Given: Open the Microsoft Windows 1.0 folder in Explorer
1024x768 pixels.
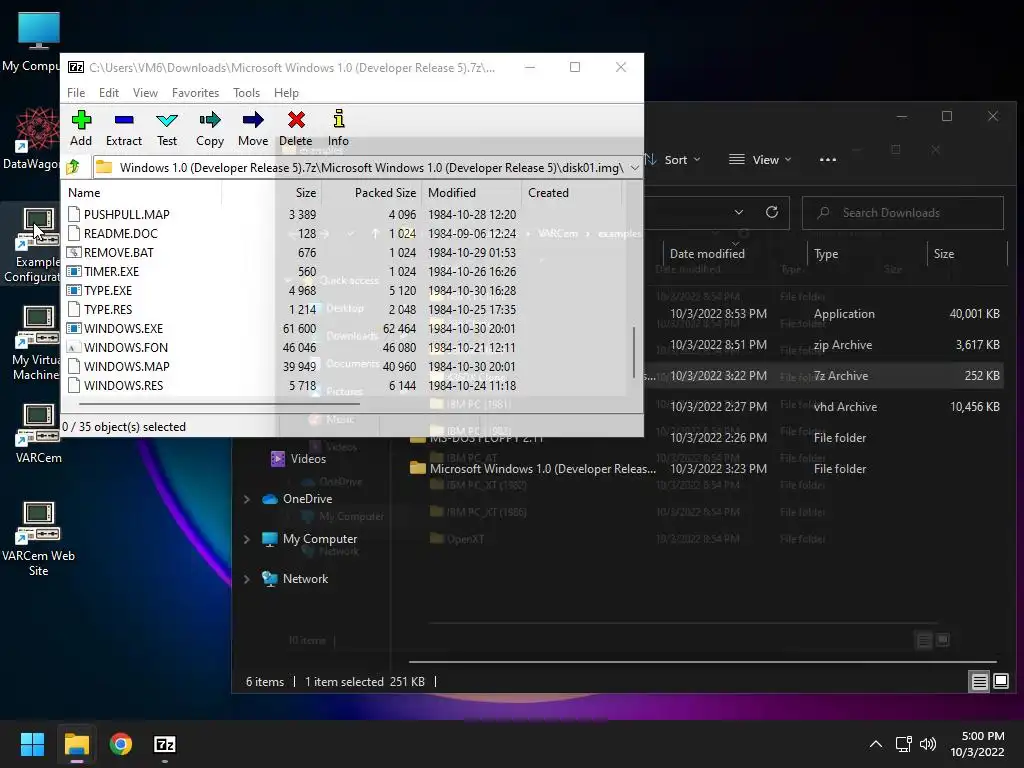Looking at the screenshot, I should pos(532,469).
